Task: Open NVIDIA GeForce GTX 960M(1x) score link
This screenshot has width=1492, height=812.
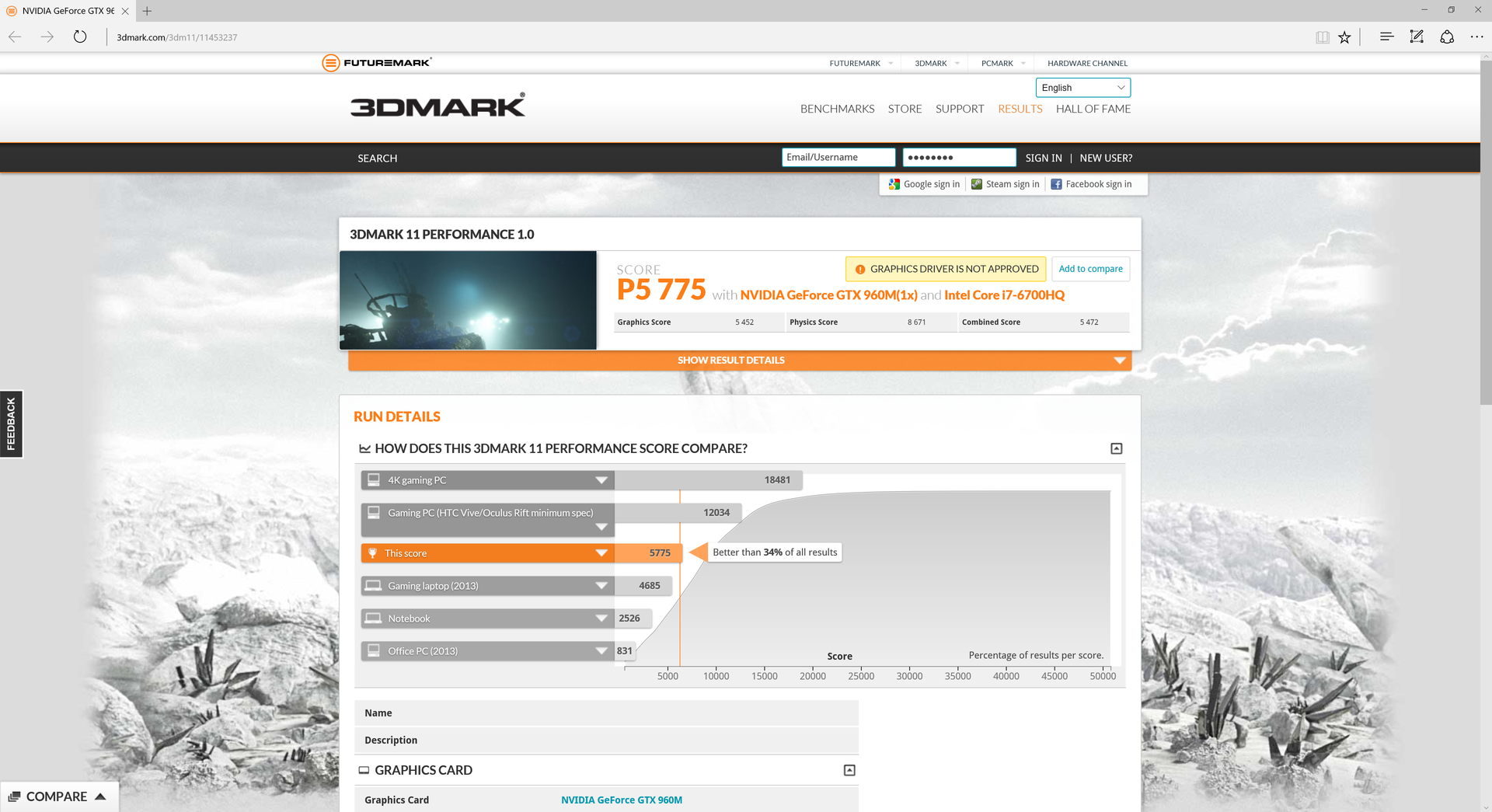Action: click(x=828, y=295)
